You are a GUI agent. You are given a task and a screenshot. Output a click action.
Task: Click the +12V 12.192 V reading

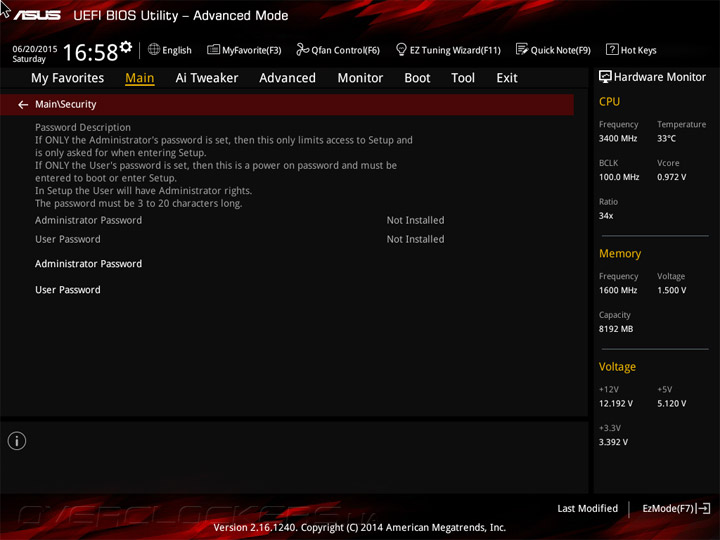coord(615,404)
